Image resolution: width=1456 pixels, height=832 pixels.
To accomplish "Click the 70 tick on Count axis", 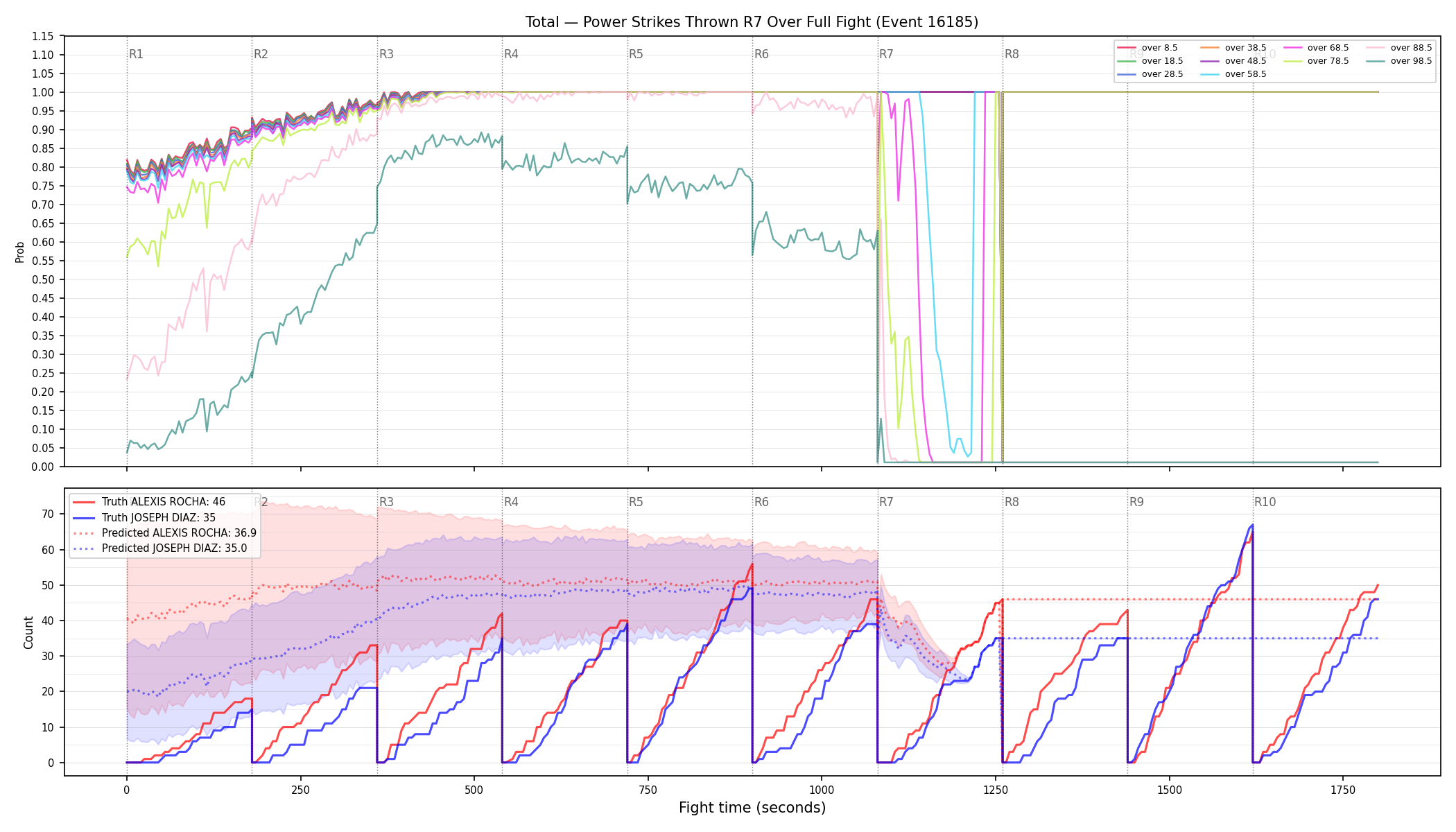I will pyautogui.click(x=48, y=514).
